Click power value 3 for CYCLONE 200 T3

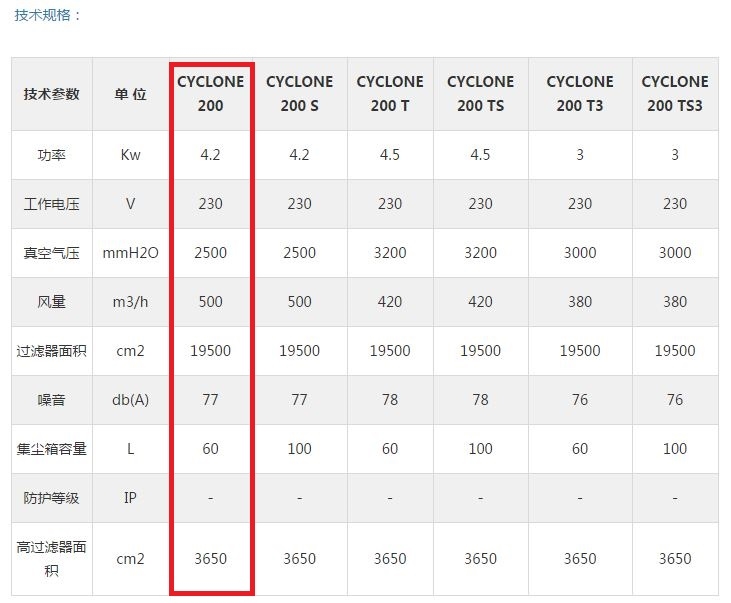[580, 155]
